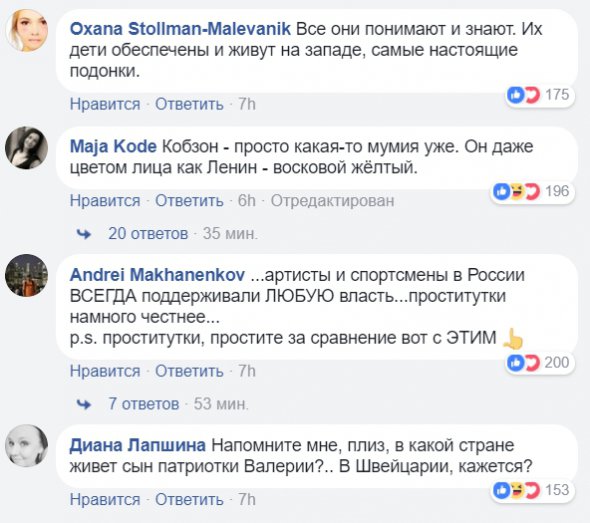
Task: Show edit history via Отредактирован
Action: click(x=333, y=201)
